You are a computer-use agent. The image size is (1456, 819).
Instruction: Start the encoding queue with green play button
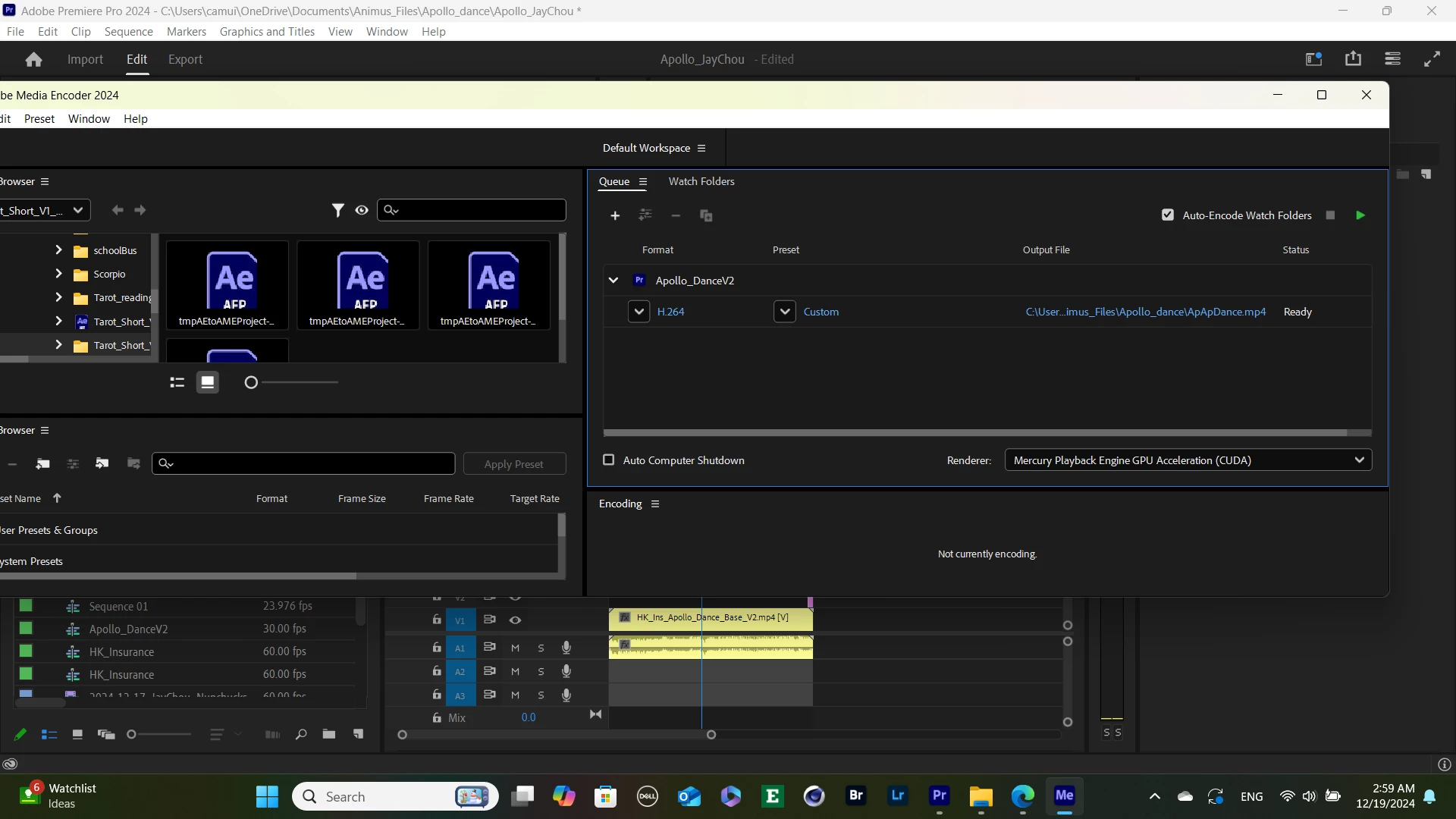(x=1360, y=215)
